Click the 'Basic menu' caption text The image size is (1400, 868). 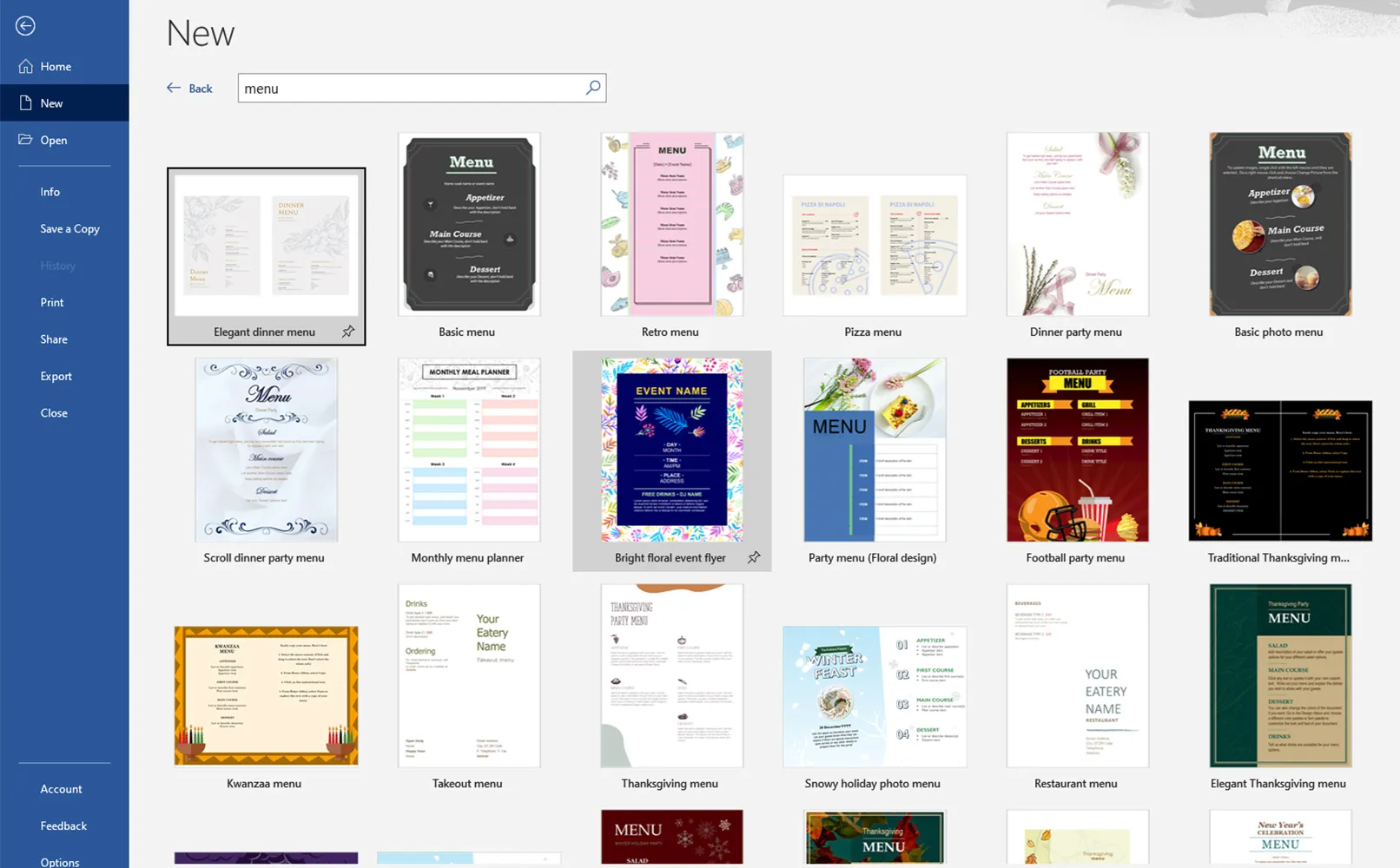pyautogui.click(x=467, y=332)
